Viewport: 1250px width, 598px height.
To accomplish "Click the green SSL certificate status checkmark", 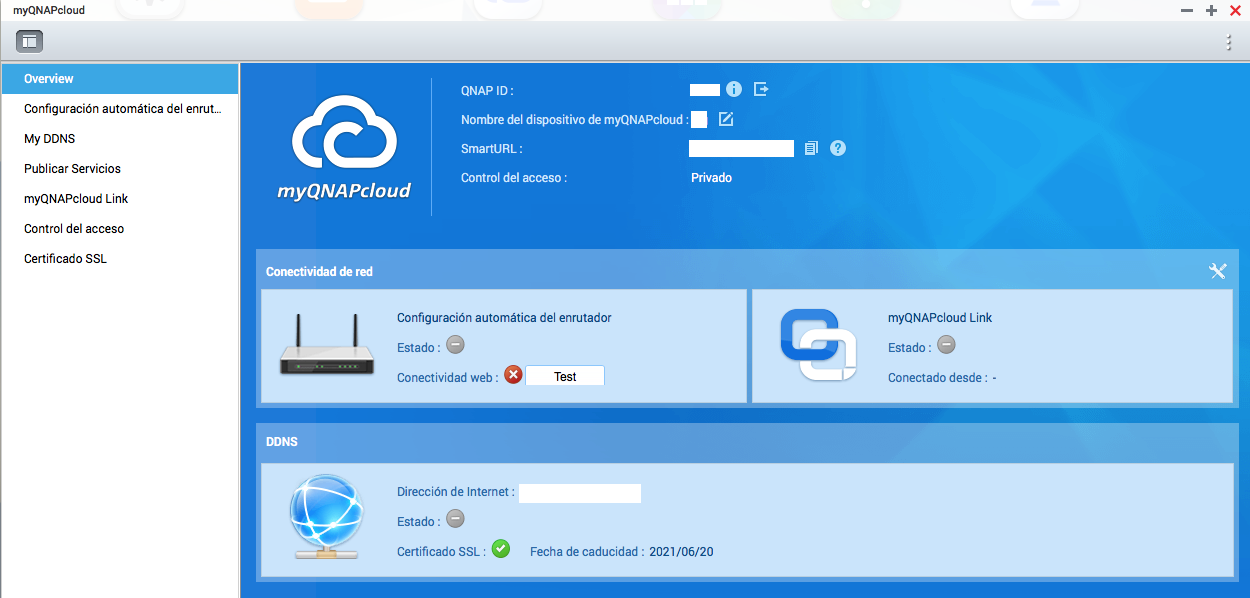I will point(501,549).
